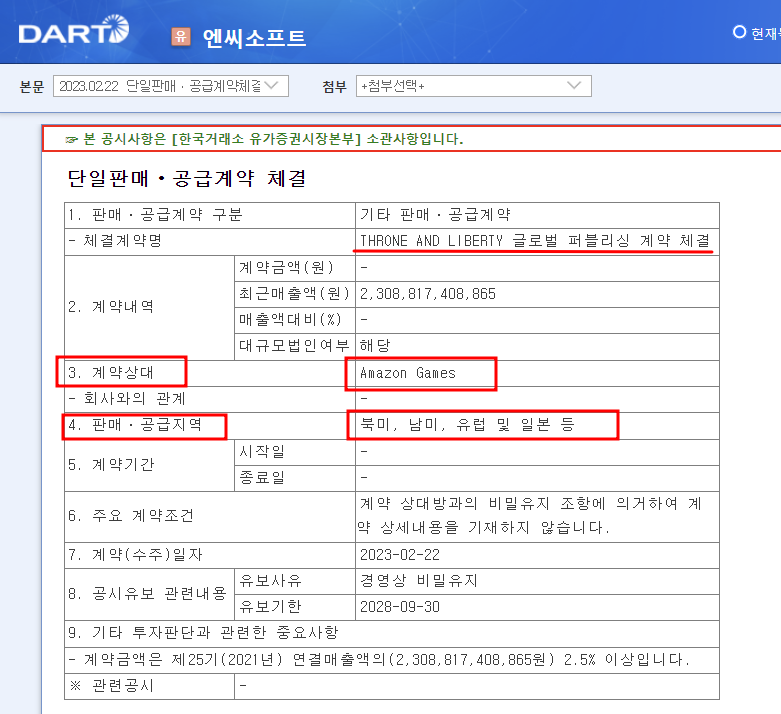Click the 2. 계약내역 label
The image size is (781, 714).
tap(111, 307)
